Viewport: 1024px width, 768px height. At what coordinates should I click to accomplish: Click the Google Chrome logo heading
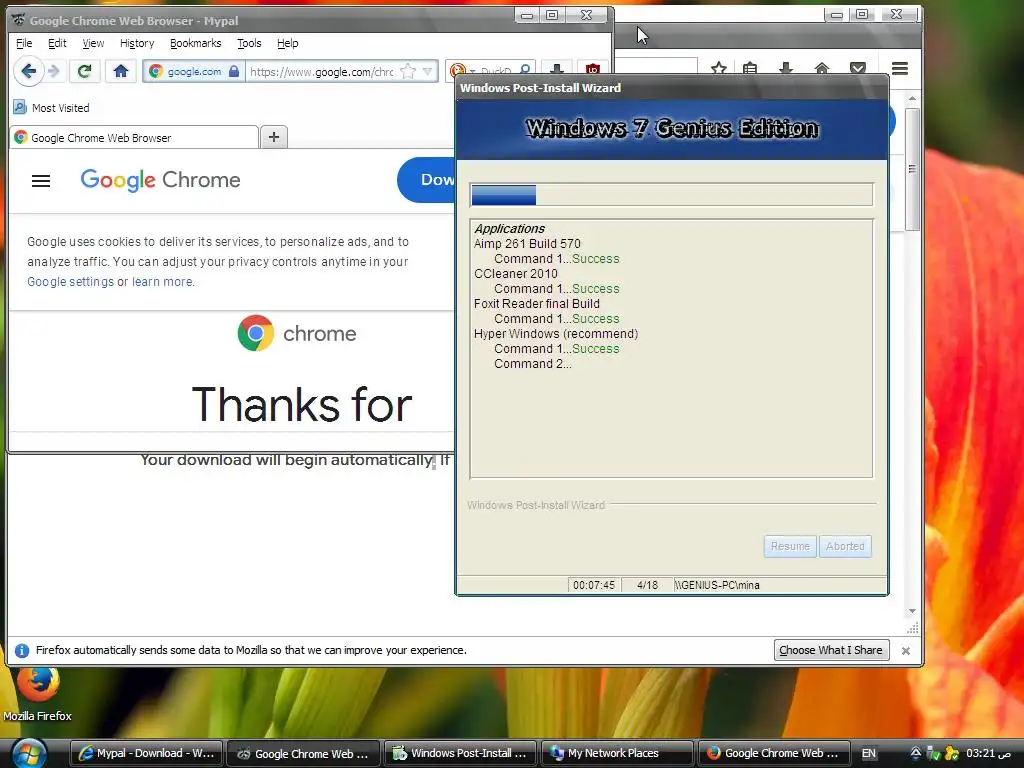pyautogui.click(x=161, y=180)
